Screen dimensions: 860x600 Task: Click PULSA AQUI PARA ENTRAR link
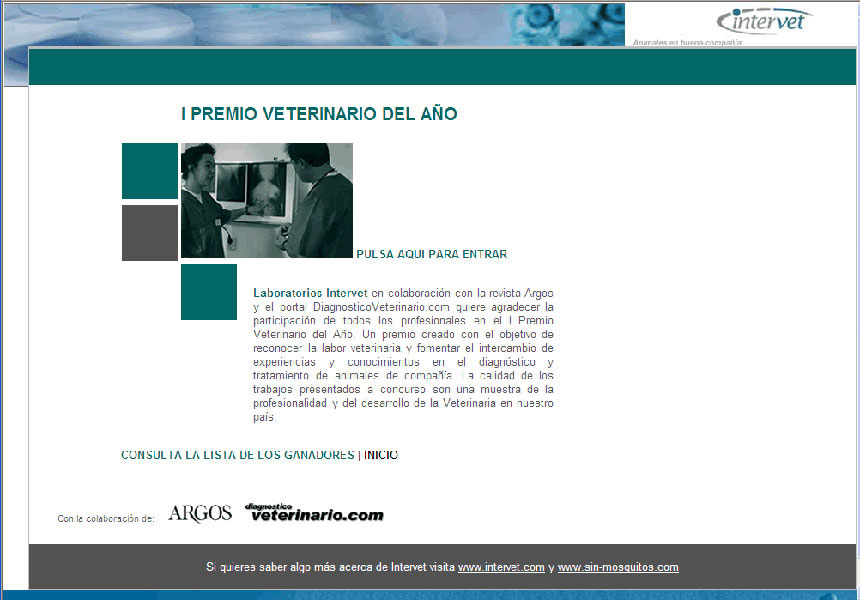[432, 254]
